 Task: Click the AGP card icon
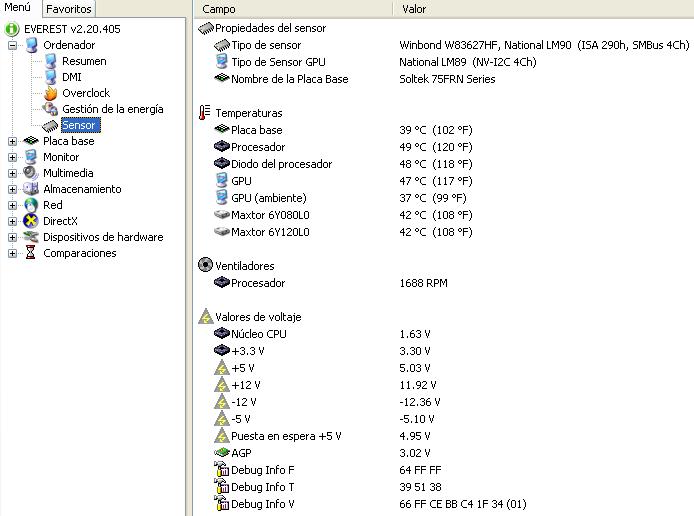(x=221, y=453)
